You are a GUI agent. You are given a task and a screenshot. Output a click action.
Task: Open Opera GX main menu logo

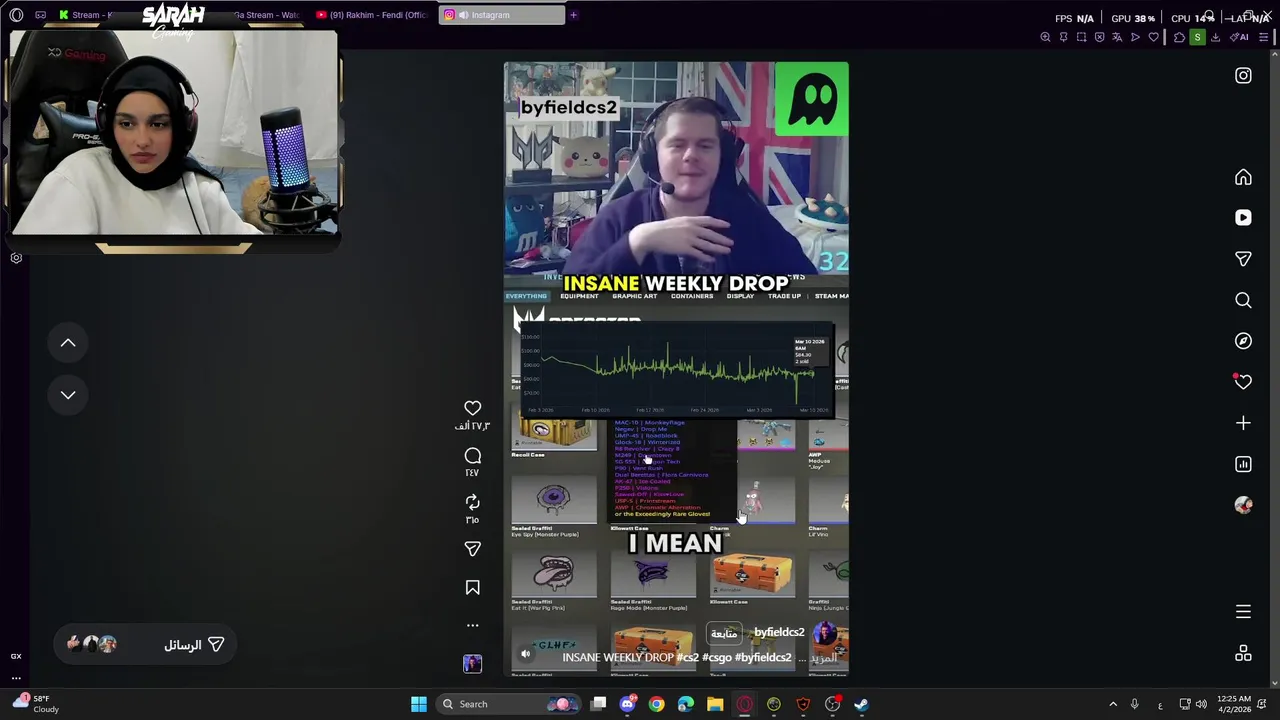coord(16,15)
